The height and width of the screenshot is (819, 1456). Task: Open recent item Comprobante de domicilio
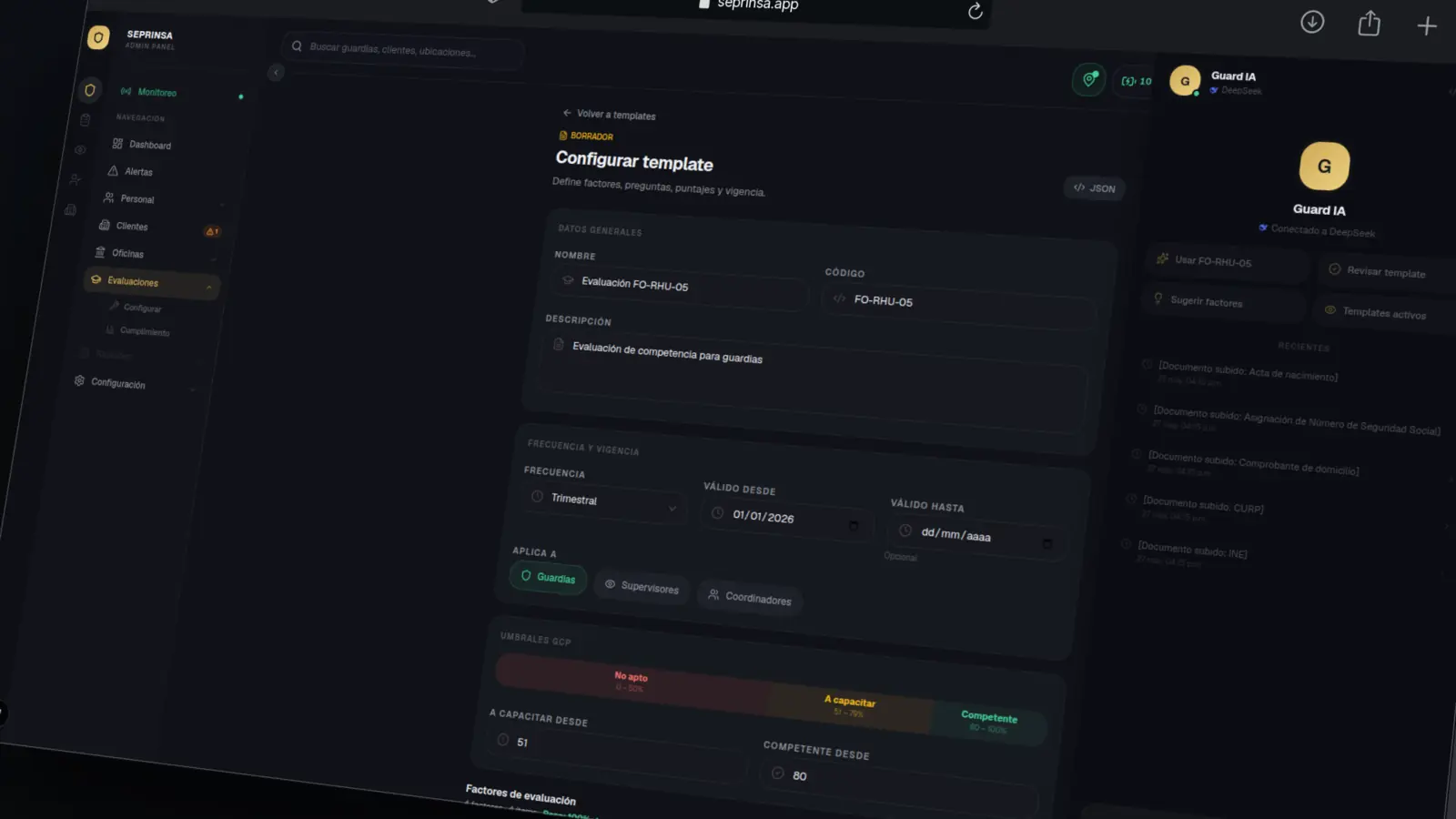tap(1252, 463)
